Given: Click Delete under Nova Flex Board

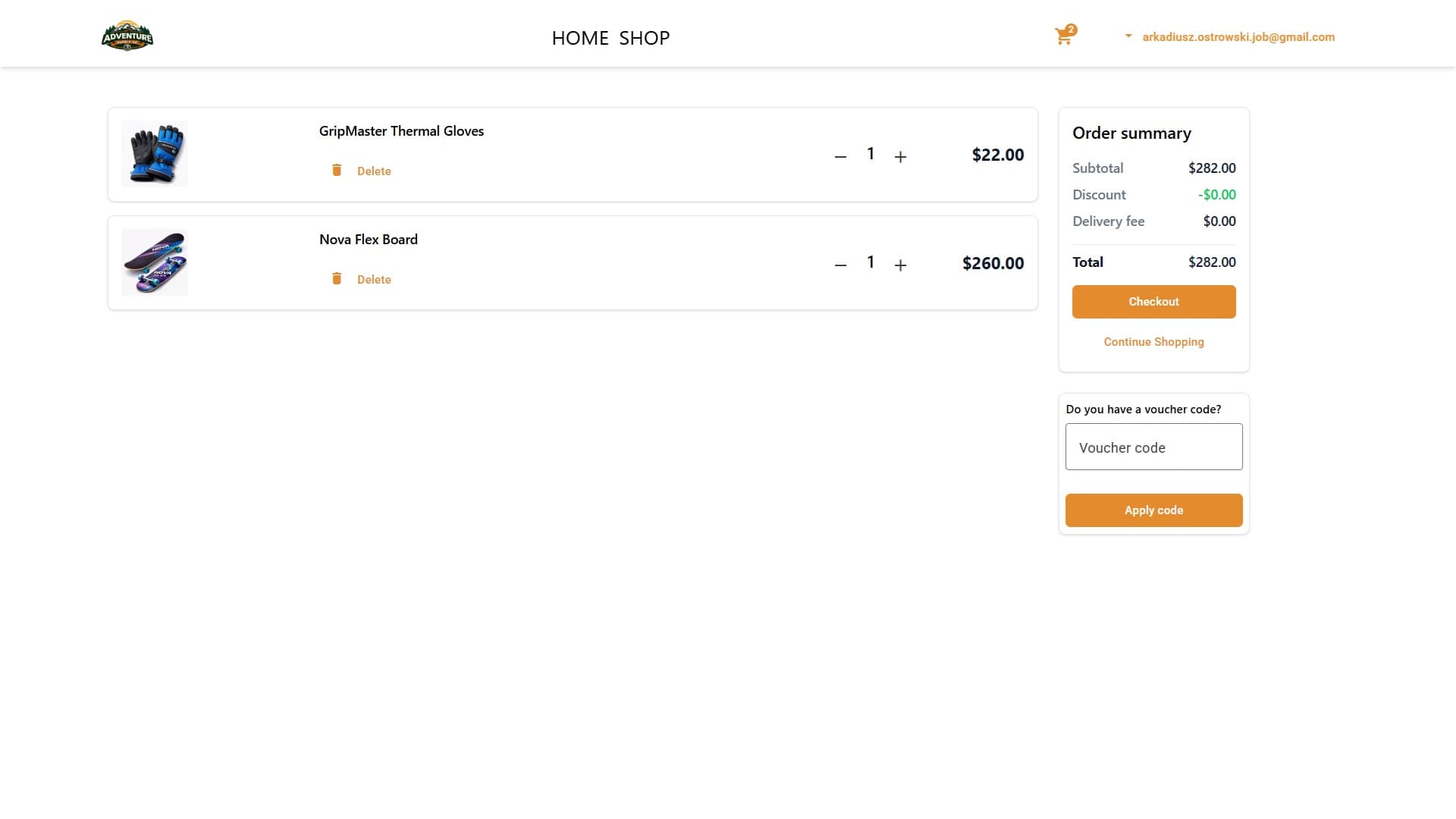Looking at the screenshot, I should coord(374,279).
